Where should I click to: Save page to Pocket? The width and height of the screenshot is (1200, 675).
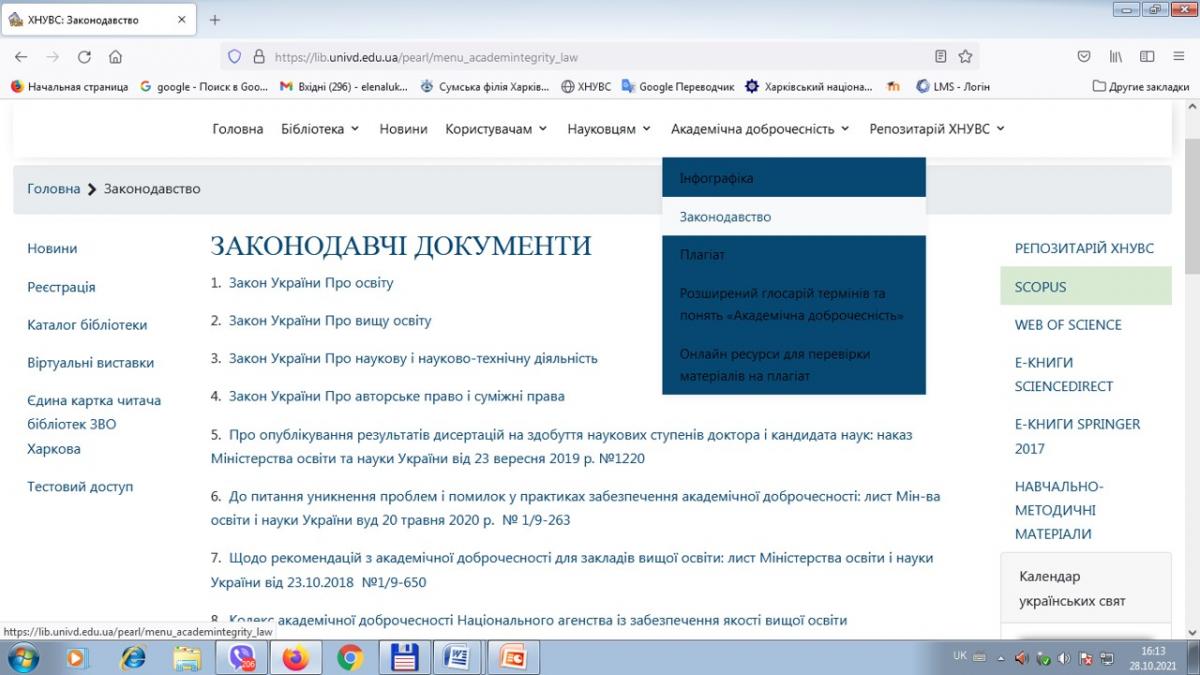pyautogui.click(x=1084, y=57)
